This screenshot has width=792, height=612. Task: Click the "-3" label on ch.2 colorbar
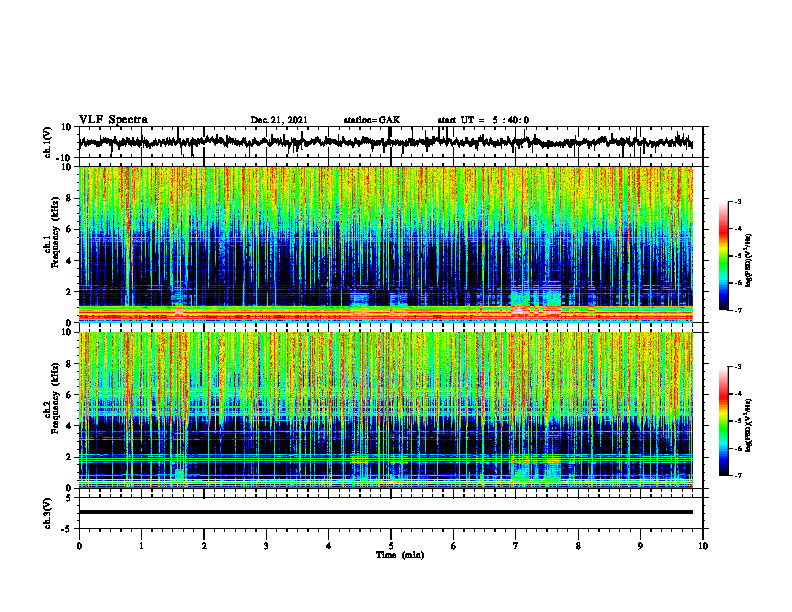click(x=738, y=367)
